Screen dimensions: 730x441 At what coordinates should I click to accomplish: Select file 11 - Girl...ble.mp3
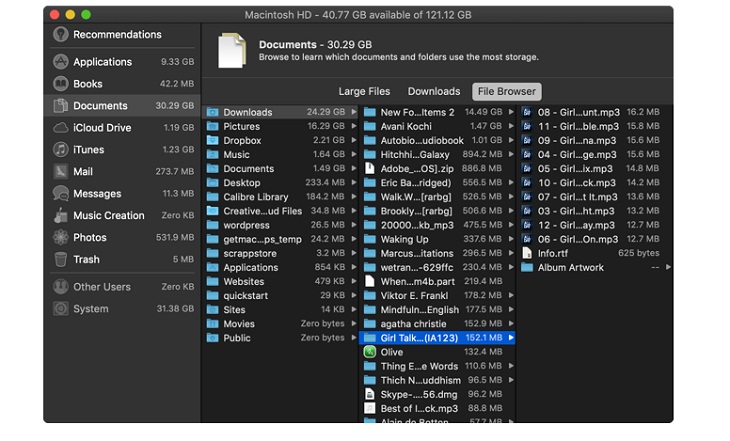595,126
